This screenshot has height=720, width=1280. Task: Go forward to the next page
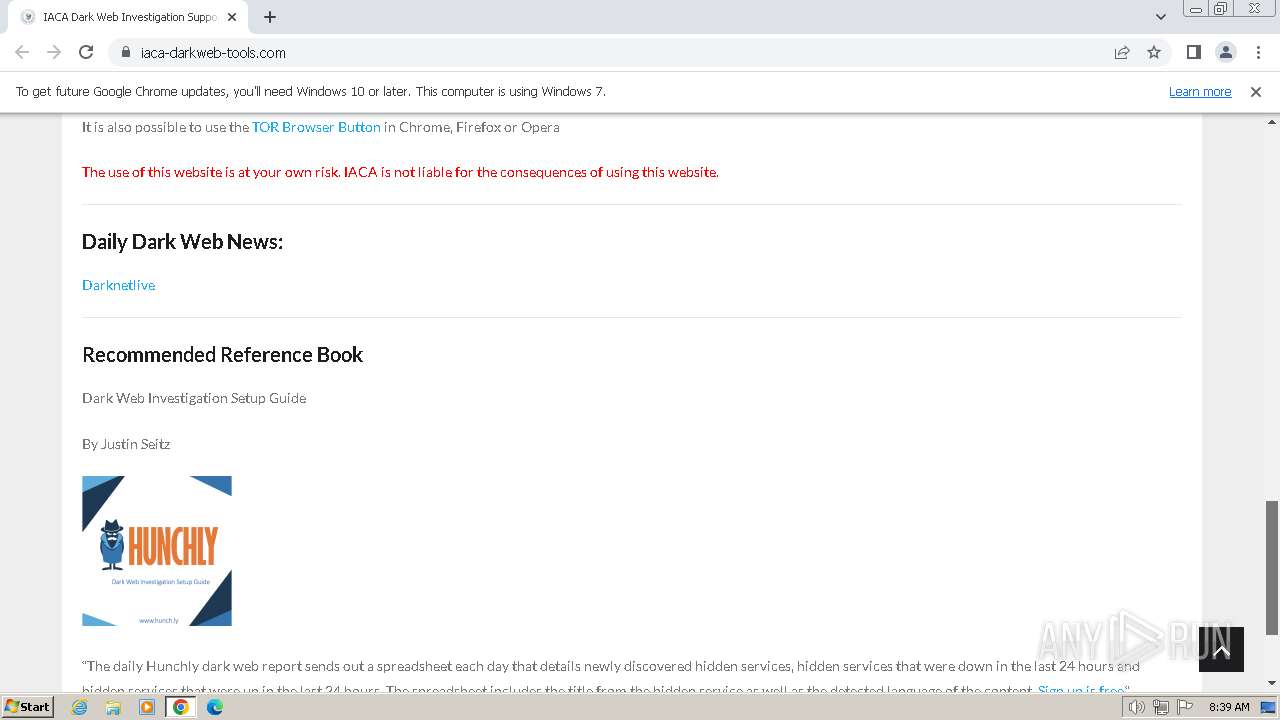coord(54,52)
